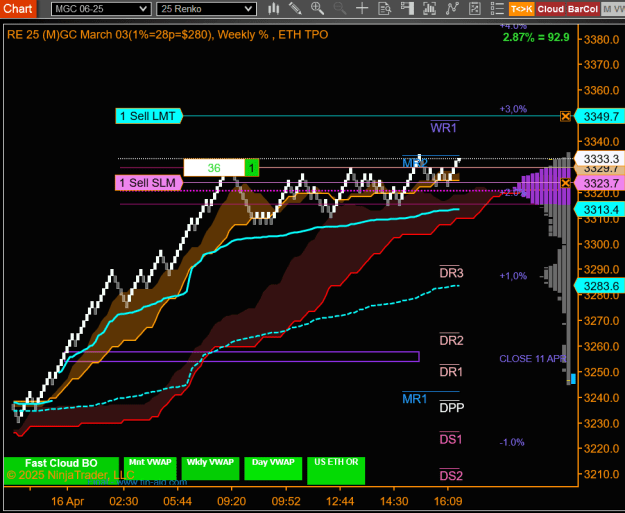Open the strategies icon

coord(474,8)
